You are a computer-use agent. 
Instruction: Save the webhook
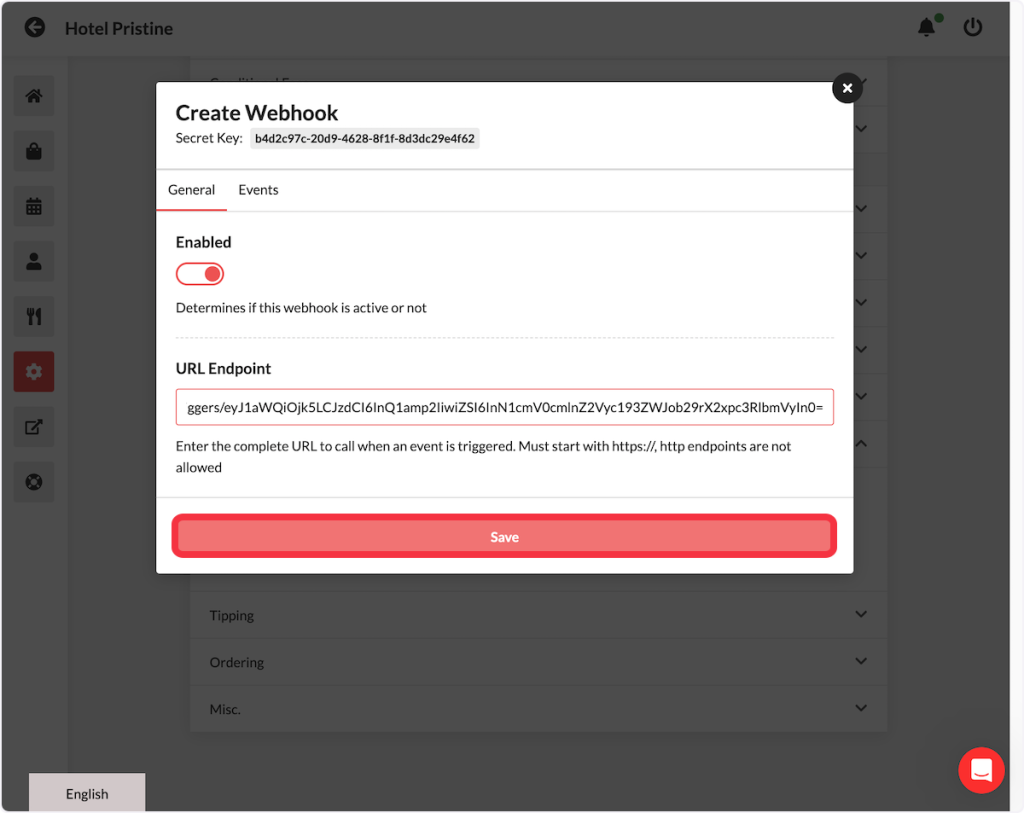pyautogui.click(x=504, y=537)
